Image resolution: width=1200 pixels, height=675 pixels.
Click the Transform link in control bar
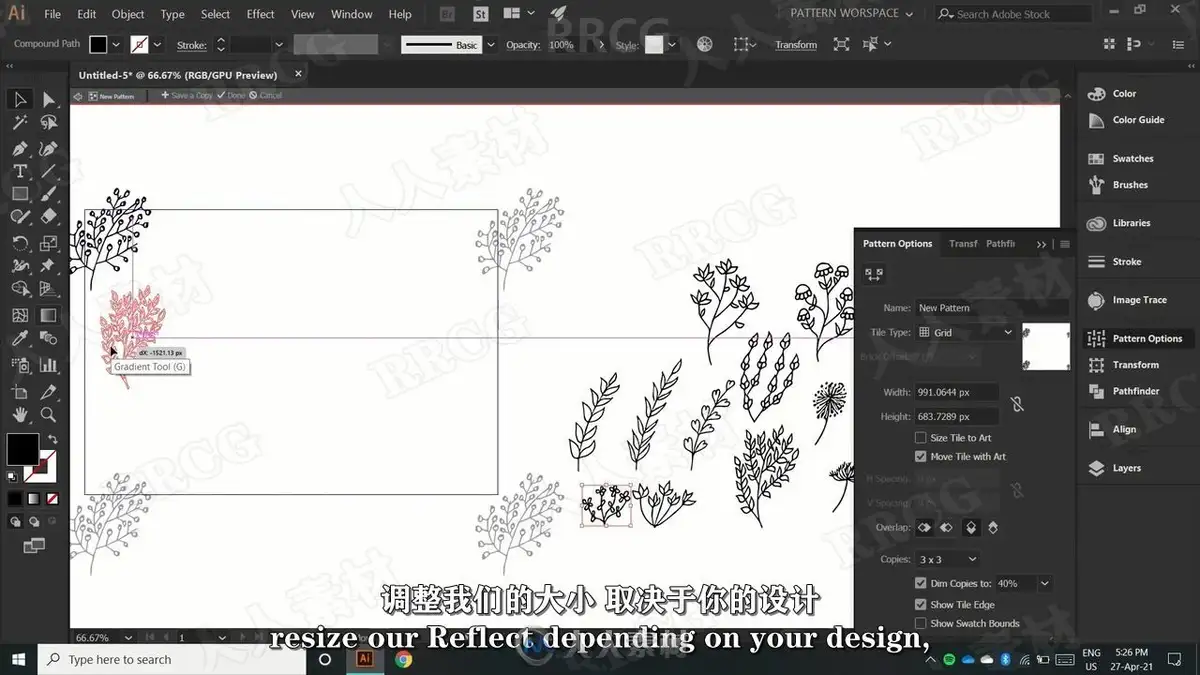coord(796,45)
